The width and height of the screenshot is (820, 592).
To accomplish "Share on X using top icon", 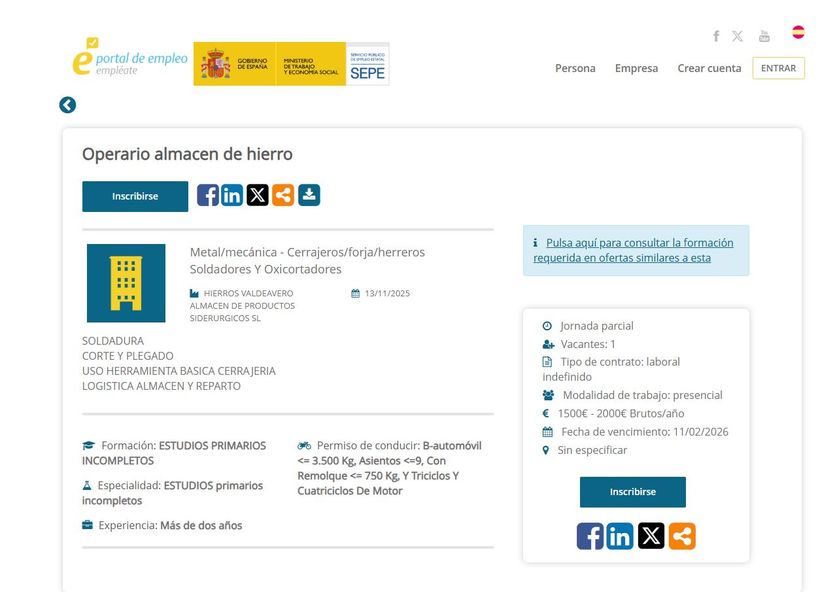I will tap(258, 195).
